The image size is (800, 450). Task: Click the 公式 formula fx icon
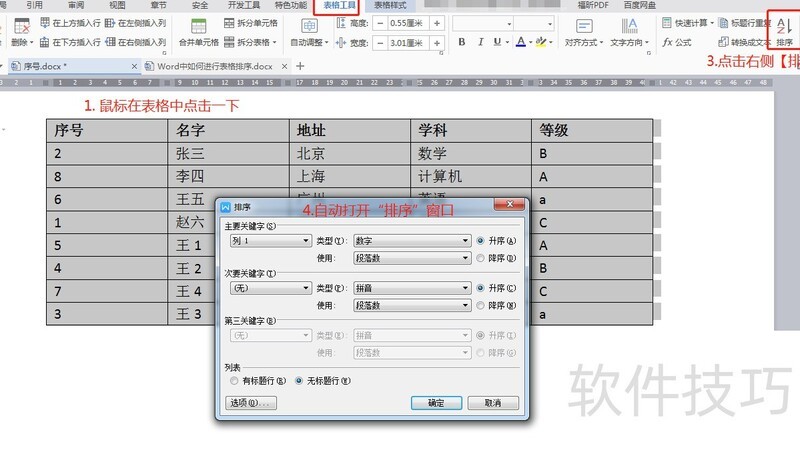point(677,42)
